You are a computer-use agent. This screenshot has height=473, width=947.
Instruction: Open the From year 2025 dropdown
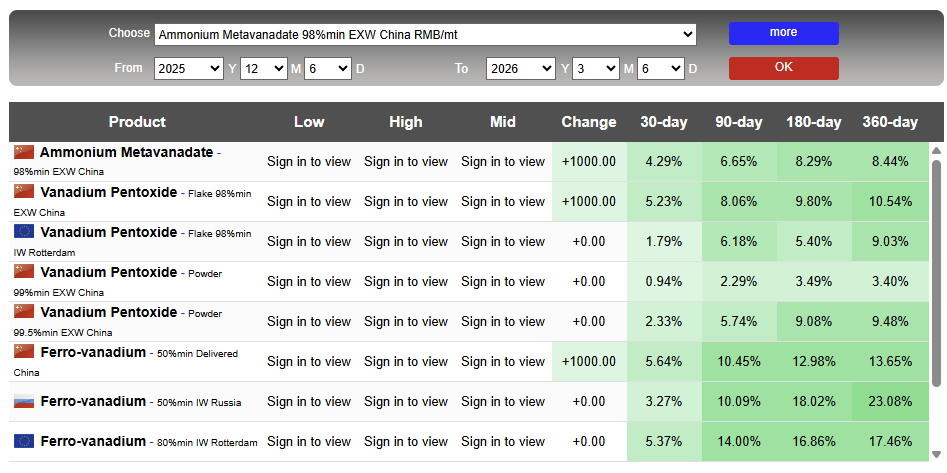(x=189, y=68)
